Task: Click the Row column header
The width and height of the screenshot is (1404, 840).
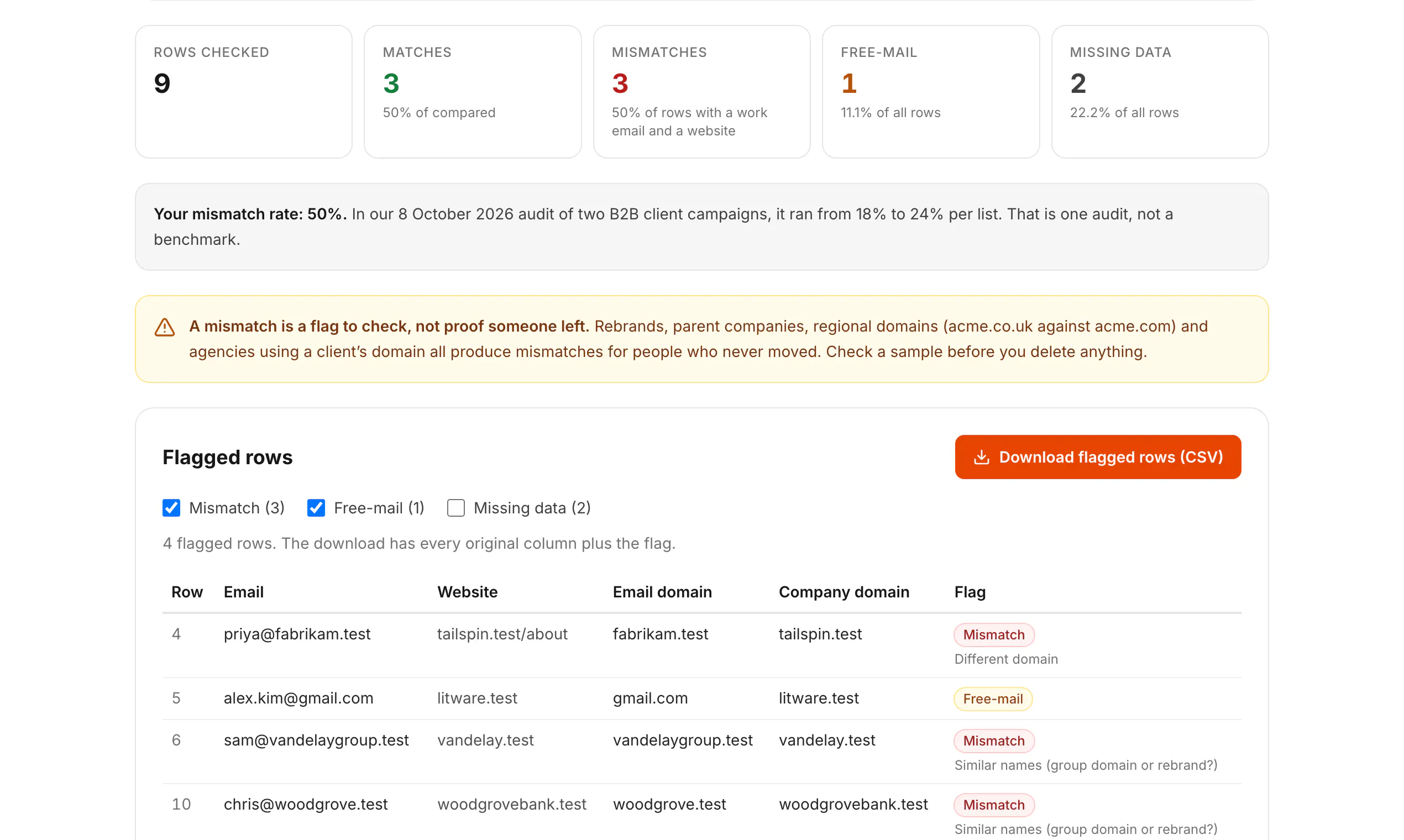Action: 187,592
